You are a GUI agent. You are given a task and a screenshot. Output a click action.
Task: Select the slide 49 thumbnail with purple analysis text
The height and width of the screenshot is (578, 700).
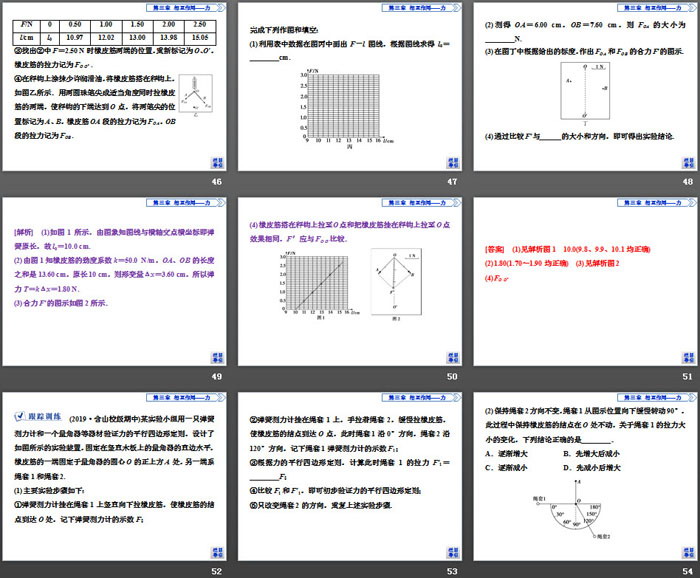(114, 282)
